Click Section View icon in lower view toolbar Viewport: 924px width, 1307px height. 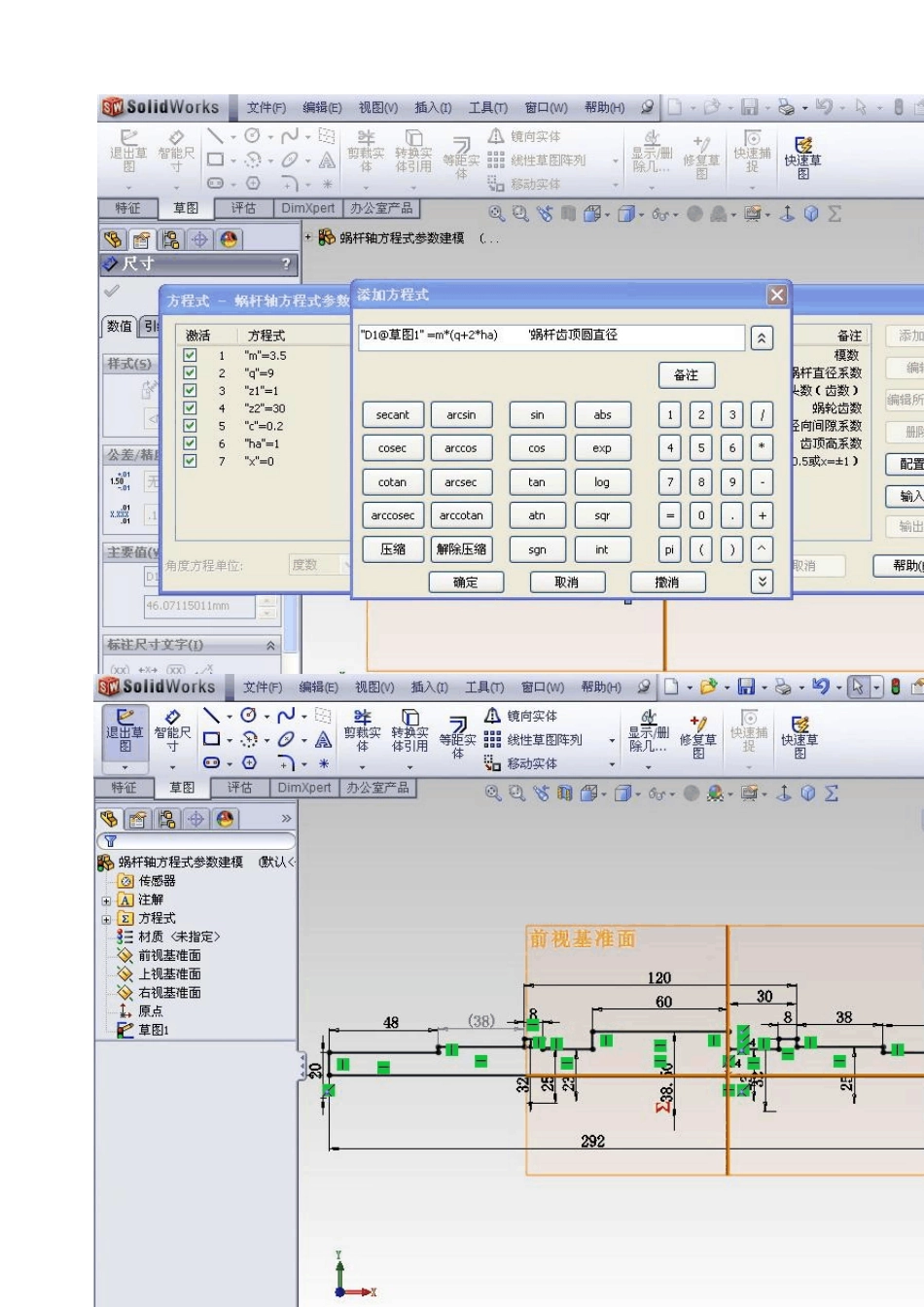click(565, 794)
